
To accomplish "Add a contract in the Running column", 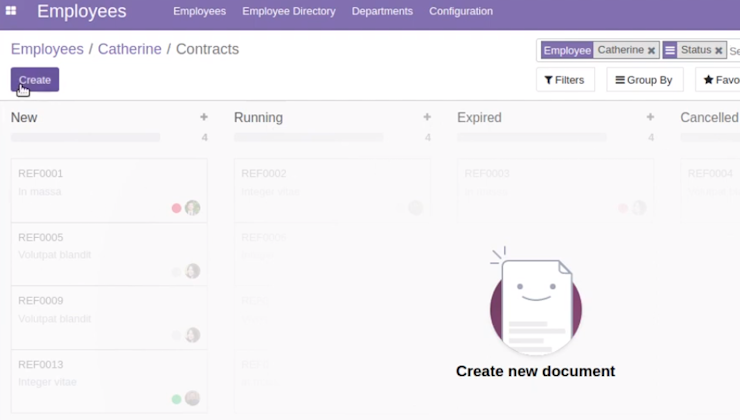I will tap(427, 117).
